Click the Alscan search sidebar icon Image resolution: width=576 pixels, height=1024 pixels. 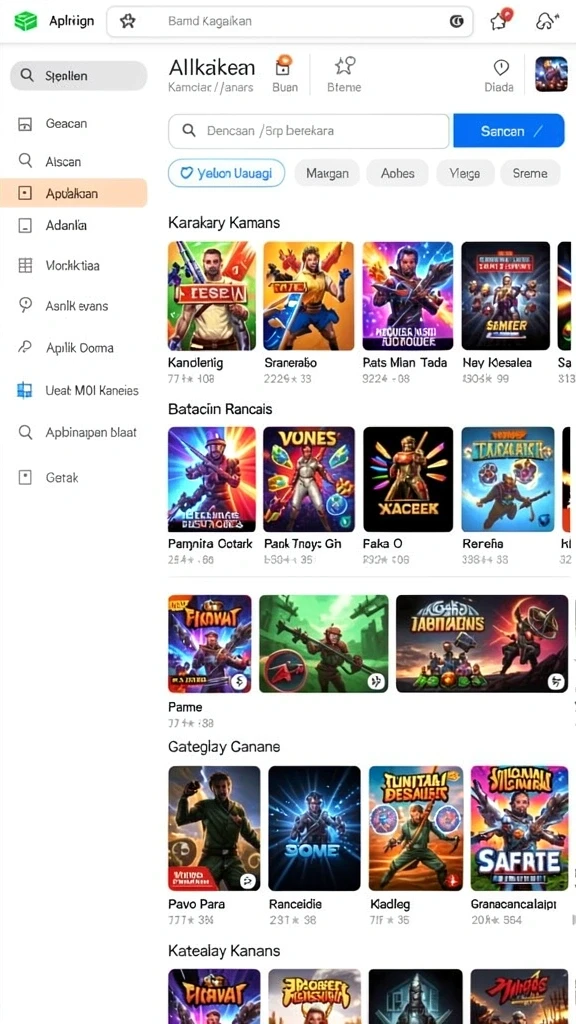click(x=25, y=161)
